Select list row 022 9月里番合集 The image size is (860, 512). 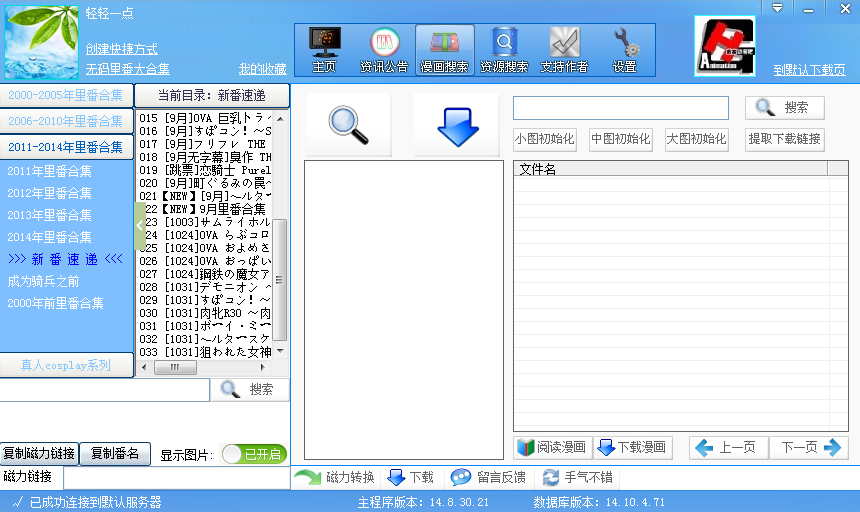pos(205,209)
